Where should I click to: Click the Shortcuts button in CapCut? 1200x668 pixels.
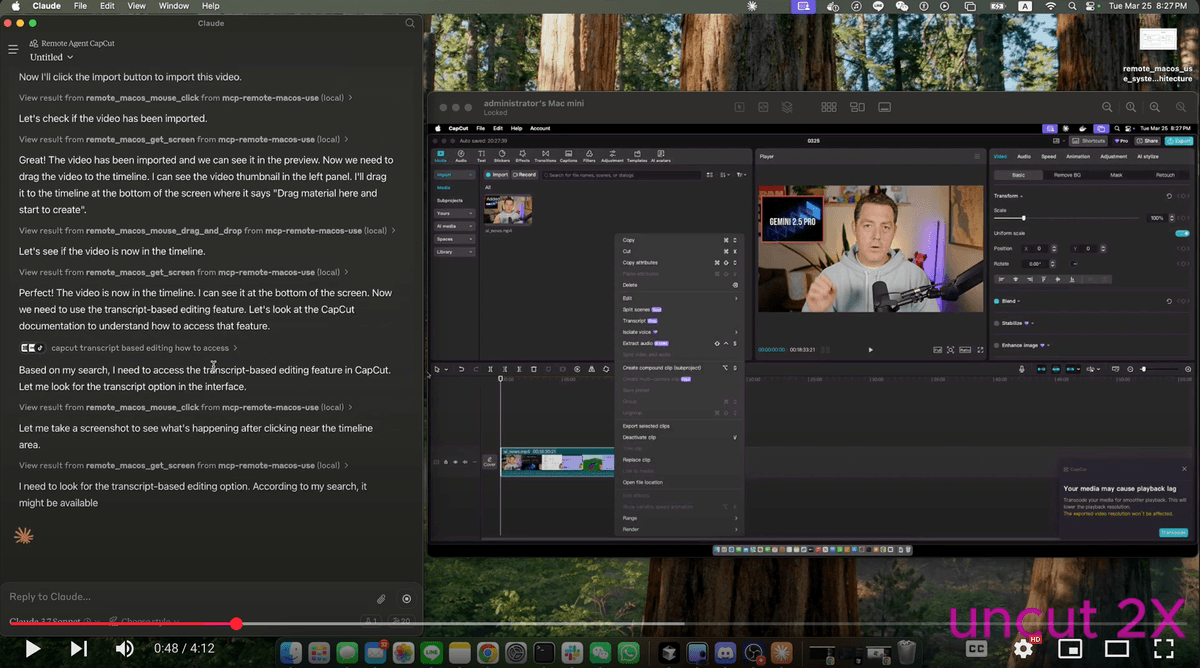[1086, 141]
